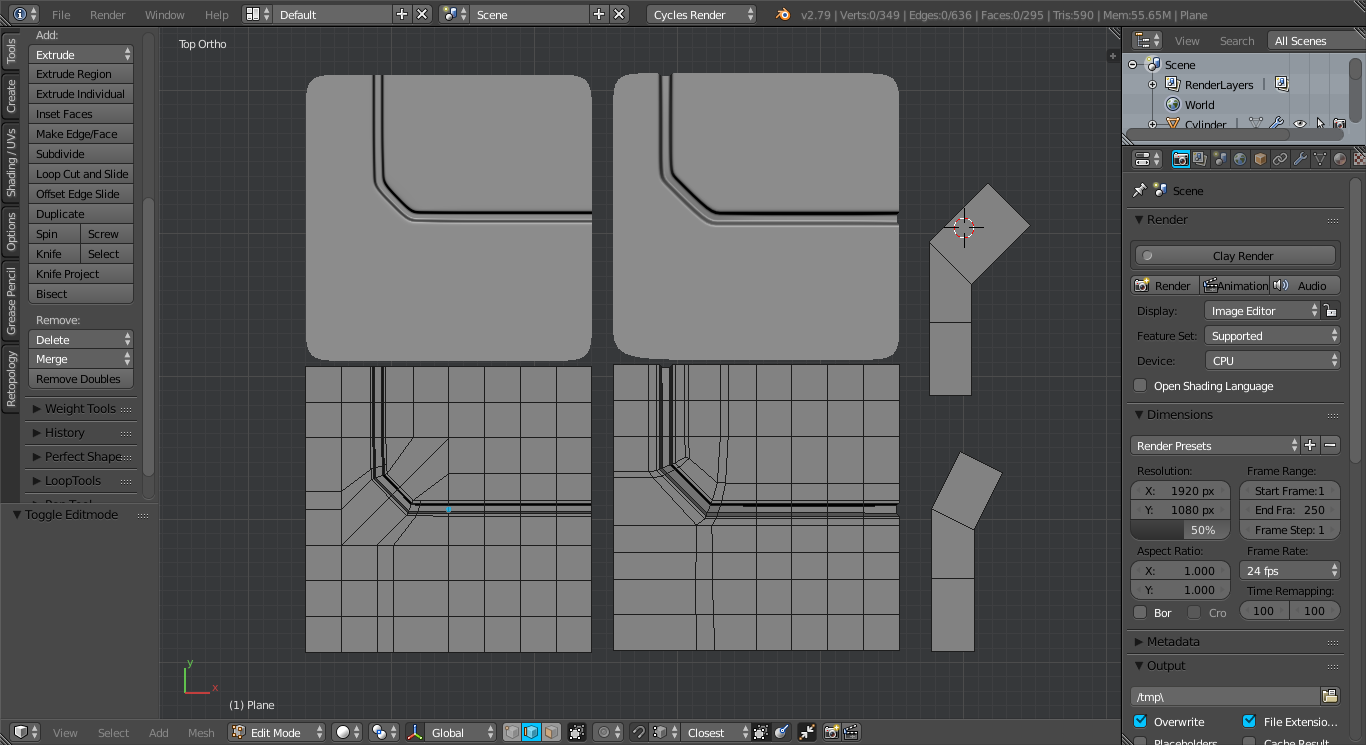Expand the Weight Tools panel
Screen dimensions: 1366x745
coord(80,408)
